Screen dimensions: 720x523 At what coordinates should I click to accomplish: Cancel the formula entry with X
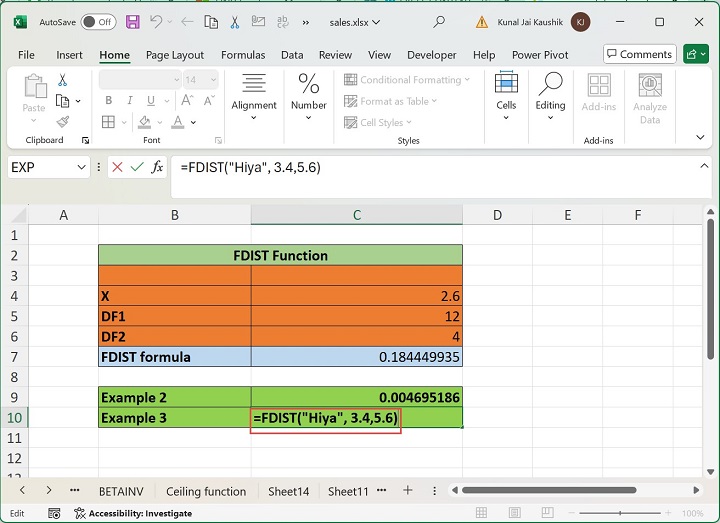pos(117,168)
